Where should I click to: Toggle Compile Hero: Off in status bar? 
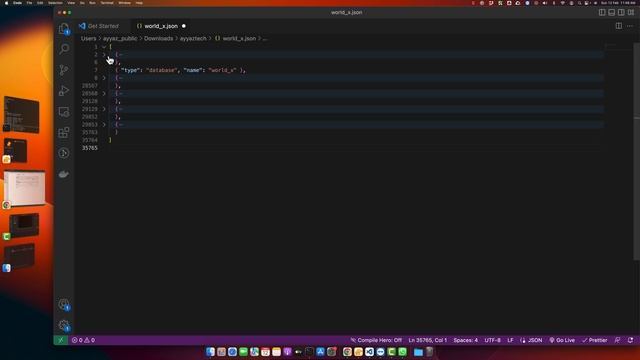click(x=376, y=340)
